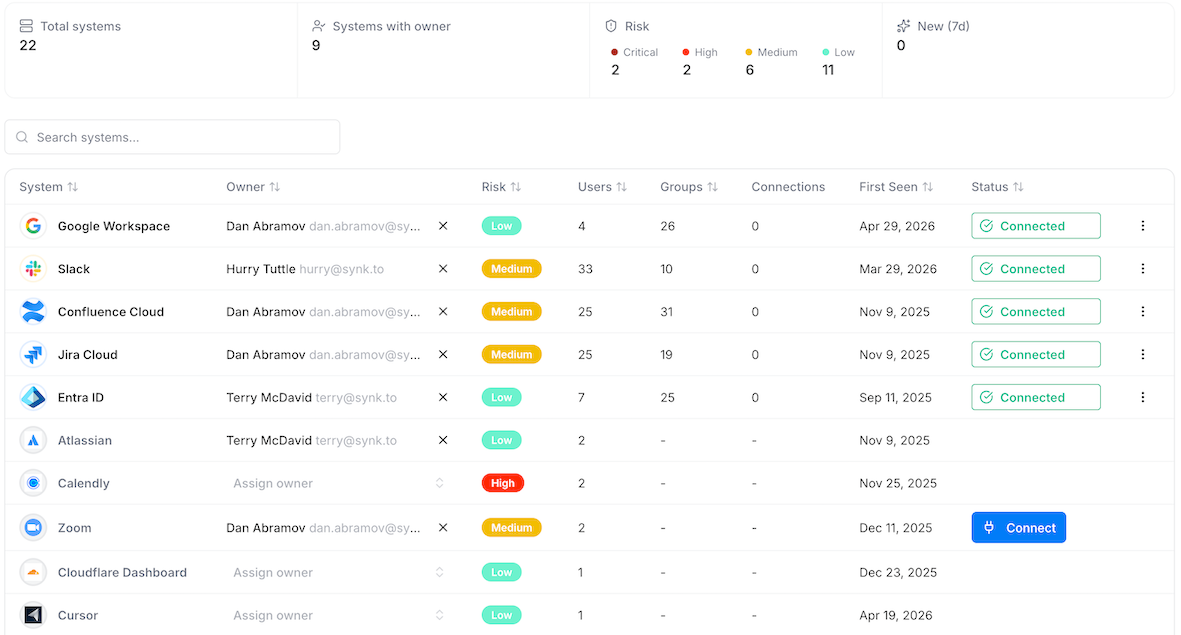This screenshot has height=635, width=1181.
Task: Sort table by First Seen column
Action: point(896,187)
